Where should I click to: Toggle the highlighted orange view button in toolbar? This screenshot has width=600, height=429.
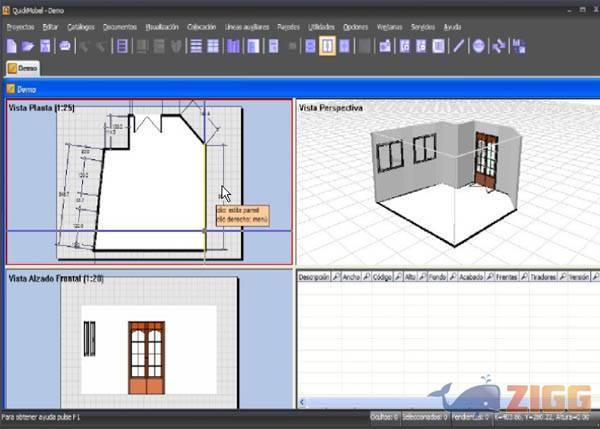[326, 46]
